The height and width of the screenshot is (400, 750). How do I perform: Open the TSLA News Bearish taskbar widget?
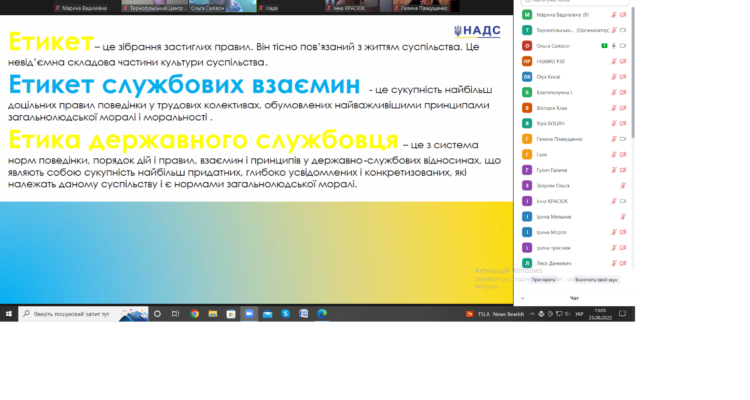[496, 314]
